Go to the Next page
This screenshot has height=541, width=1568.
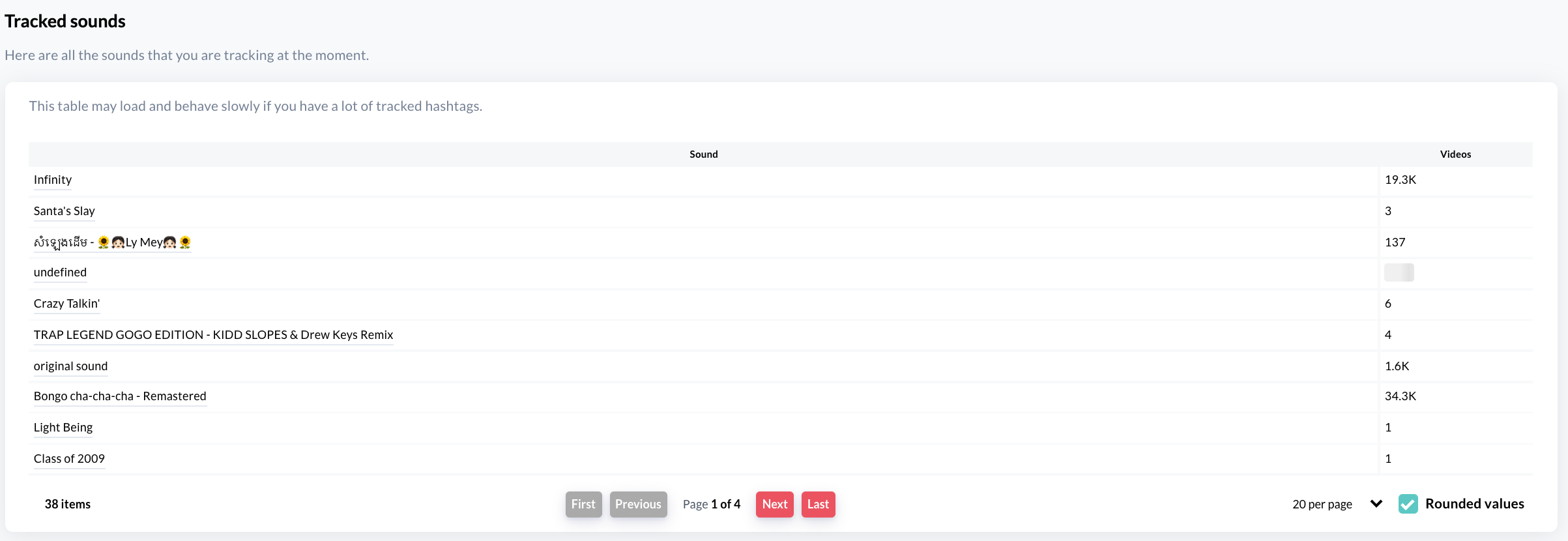[774, 504]
